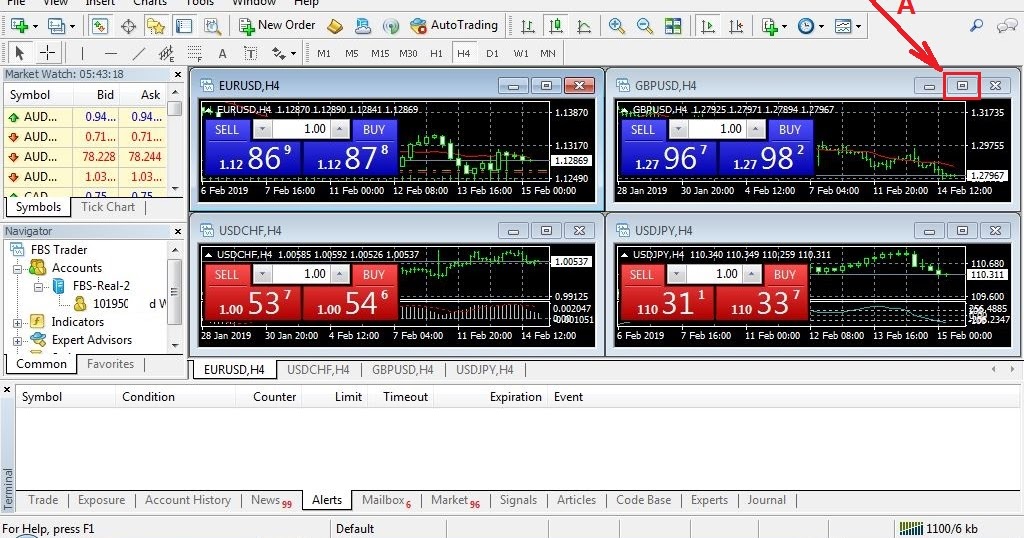Toggle the Market Watch window icon
Viewport: 1024px width, 538px height.
pos(99,26)
